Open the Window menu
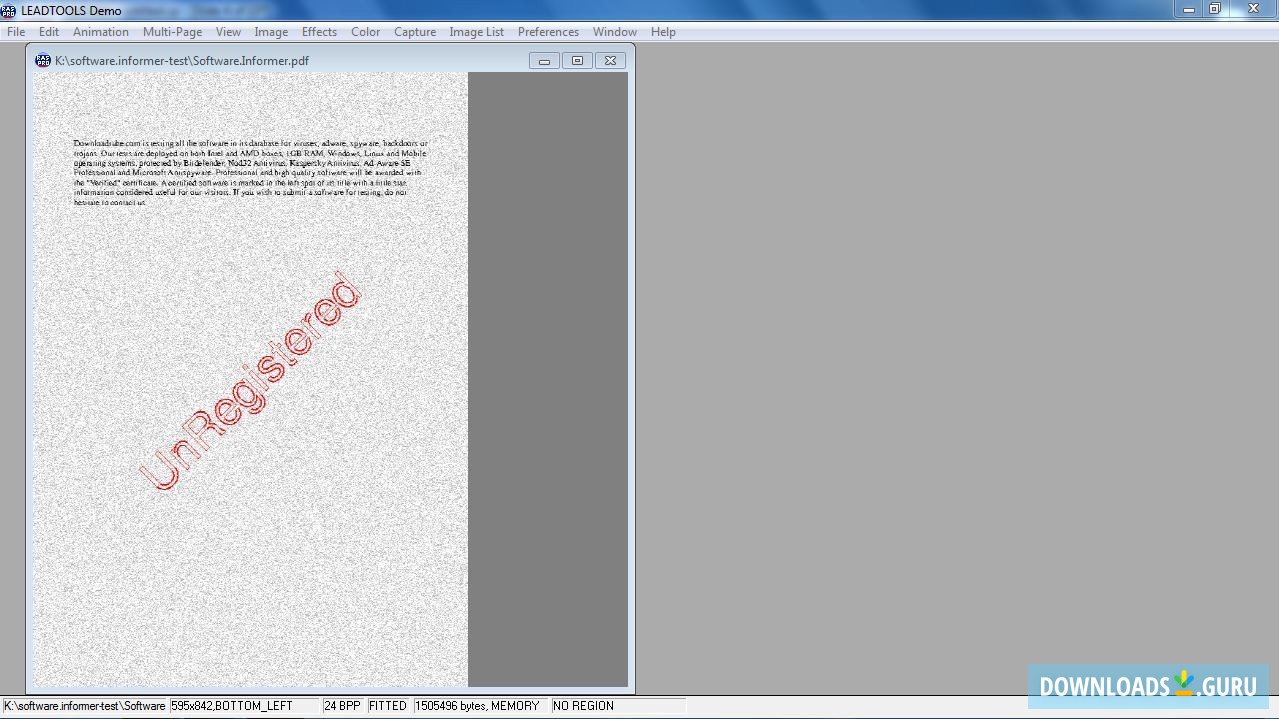Screen dimensions: 1279x719 614,31
